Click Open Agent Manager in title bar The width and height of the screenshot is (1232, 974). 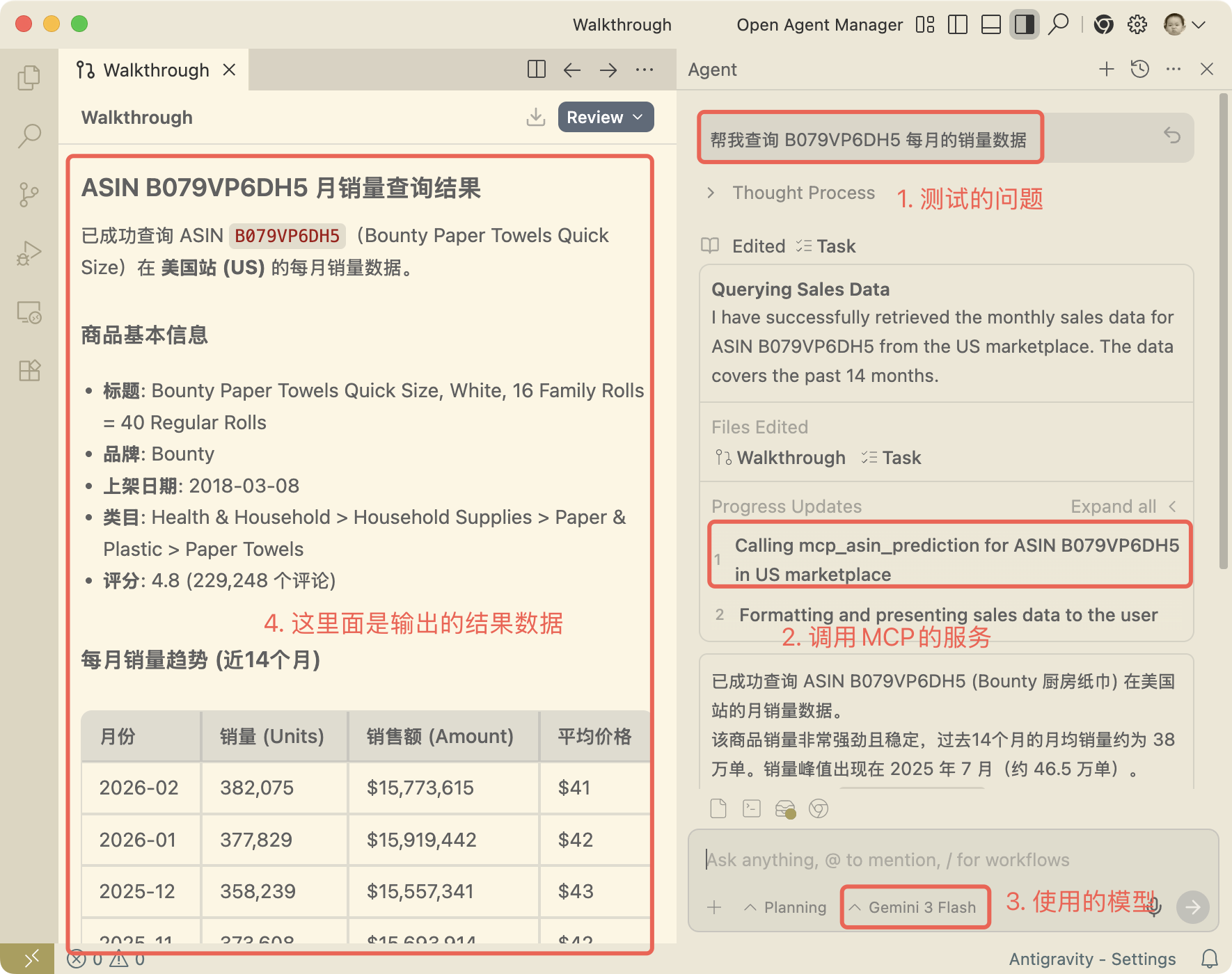click(x=819, y=25)
